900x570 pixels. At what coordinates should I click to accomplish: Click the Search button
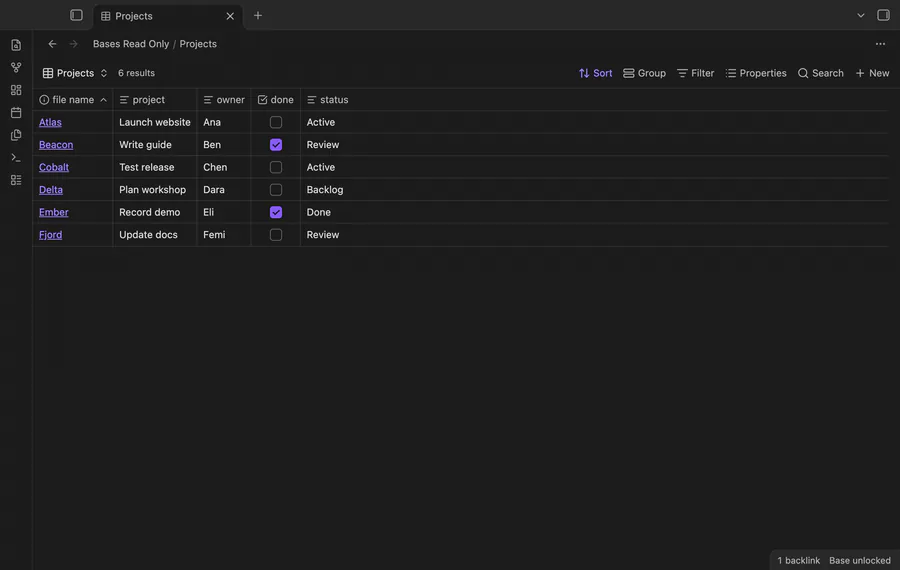[820, 73]
